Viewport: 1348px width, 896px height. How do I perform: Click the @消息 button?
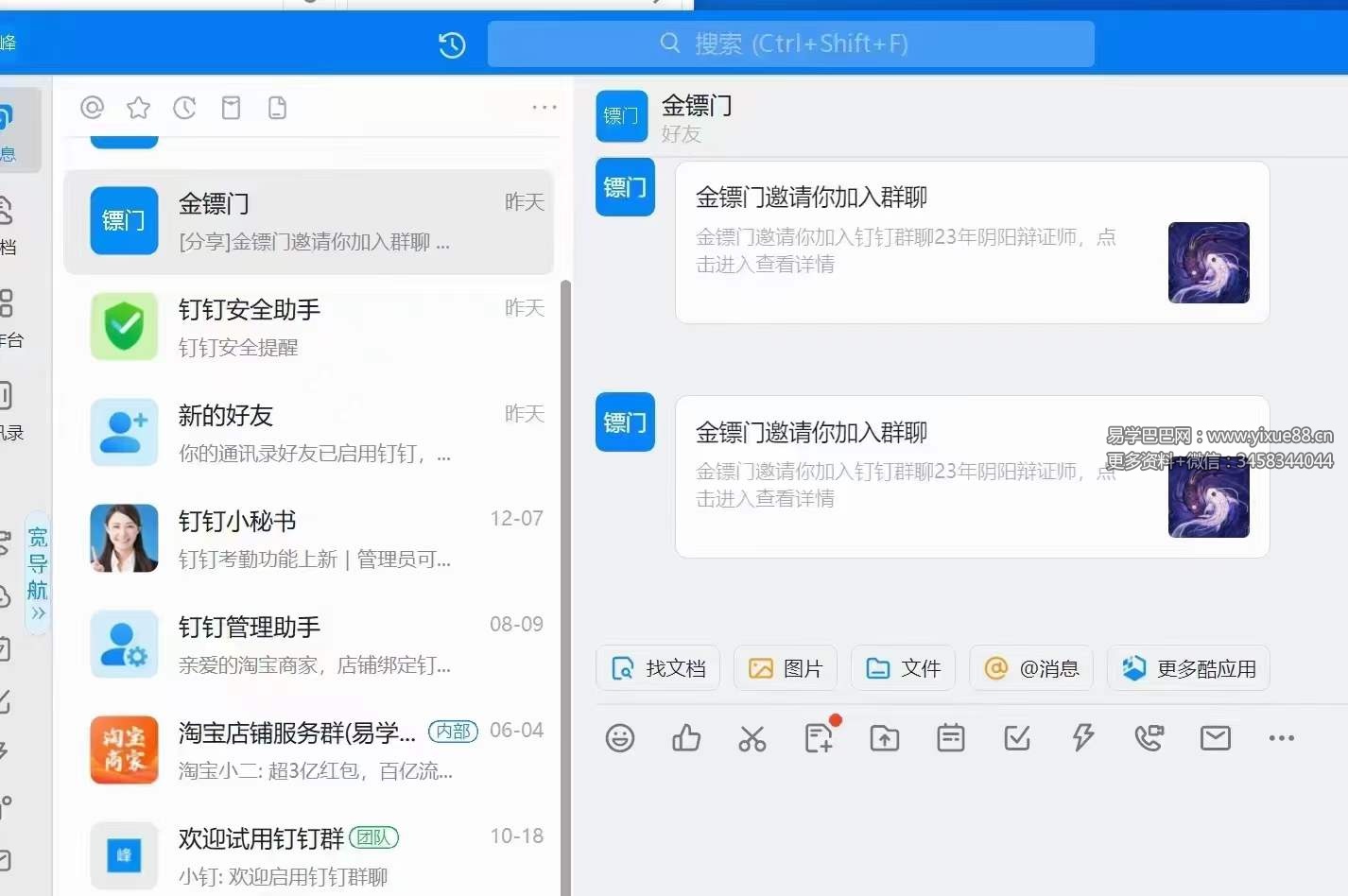point(1031,668)
